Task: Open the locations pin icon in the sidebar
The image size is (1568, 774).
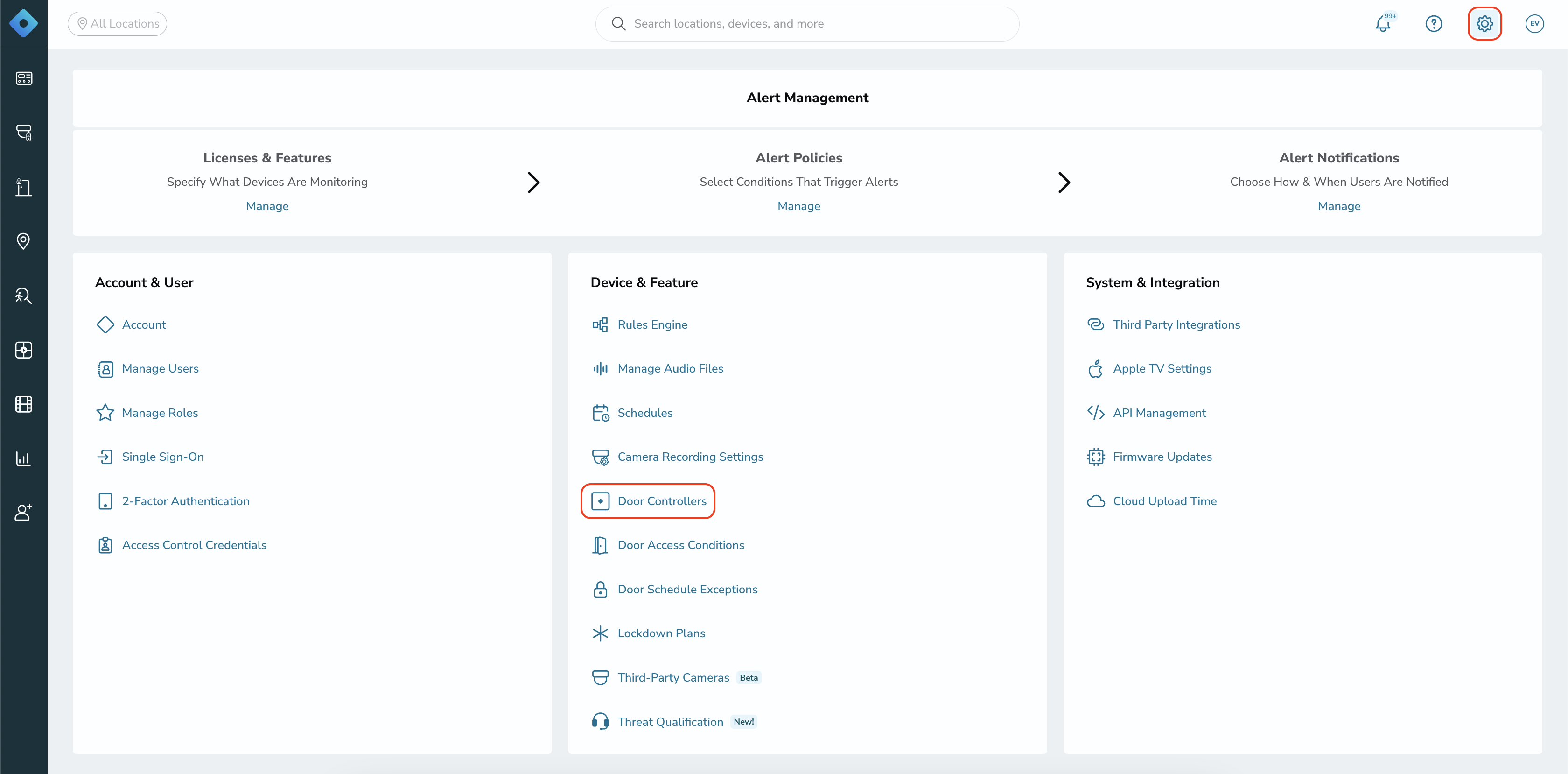Action: 24,241
